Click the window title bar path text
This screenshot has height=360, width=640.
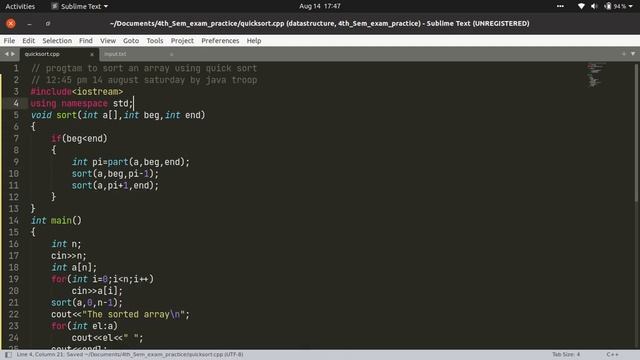pyautogui.click(x=319, y=24)
